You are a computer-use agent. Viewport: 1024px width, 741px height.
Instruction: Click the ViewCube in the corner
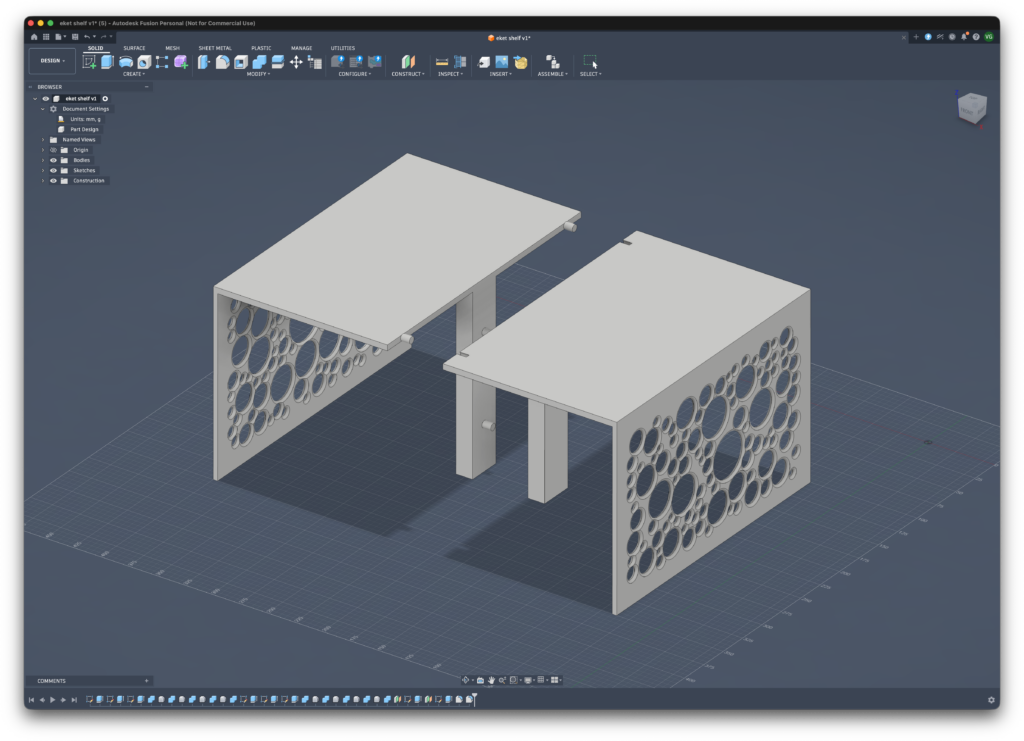click(x=972, y=107)
